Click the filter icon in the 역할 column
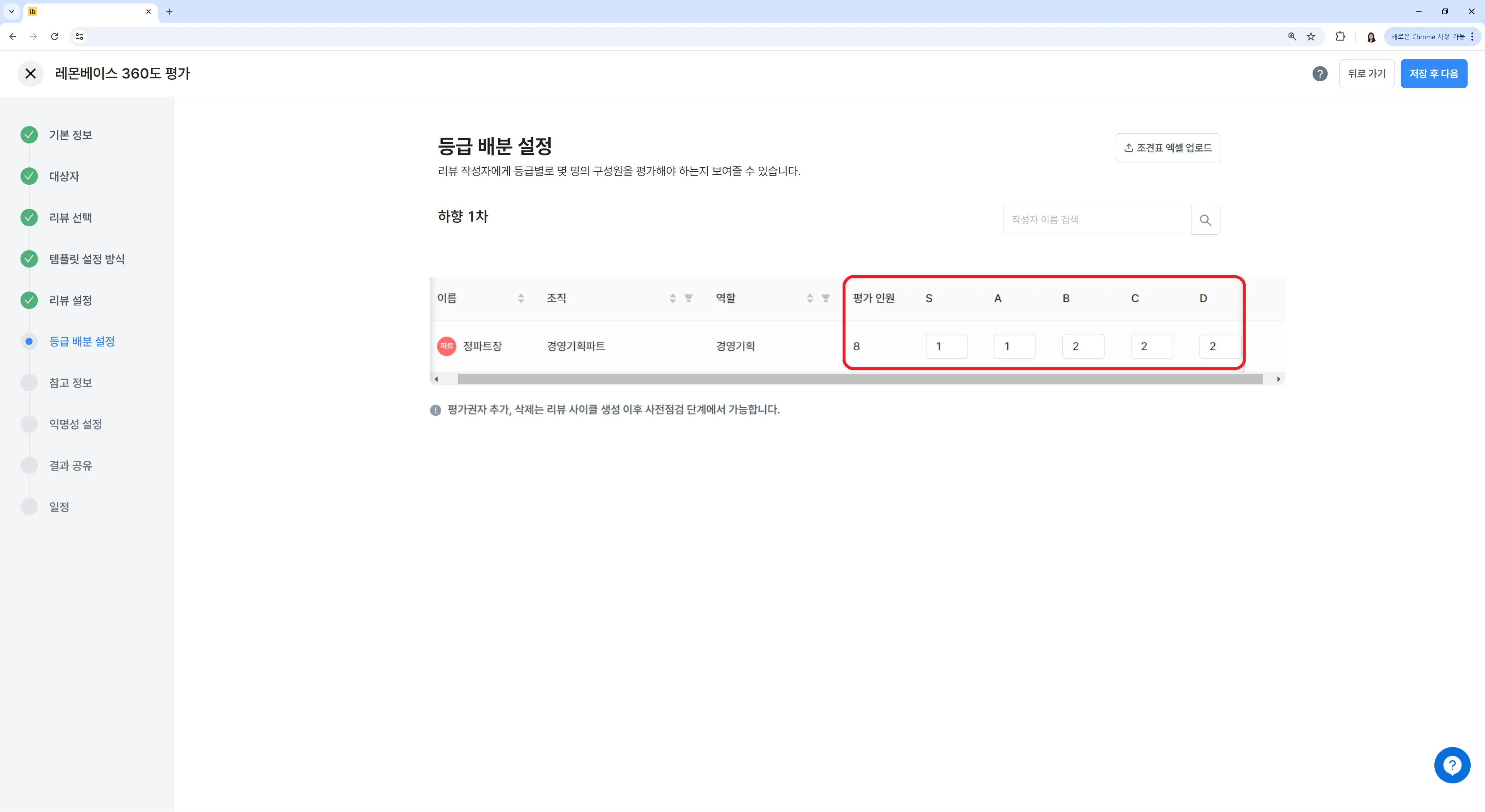Viewport: 1485px width, 812px height. pos(826,298)
